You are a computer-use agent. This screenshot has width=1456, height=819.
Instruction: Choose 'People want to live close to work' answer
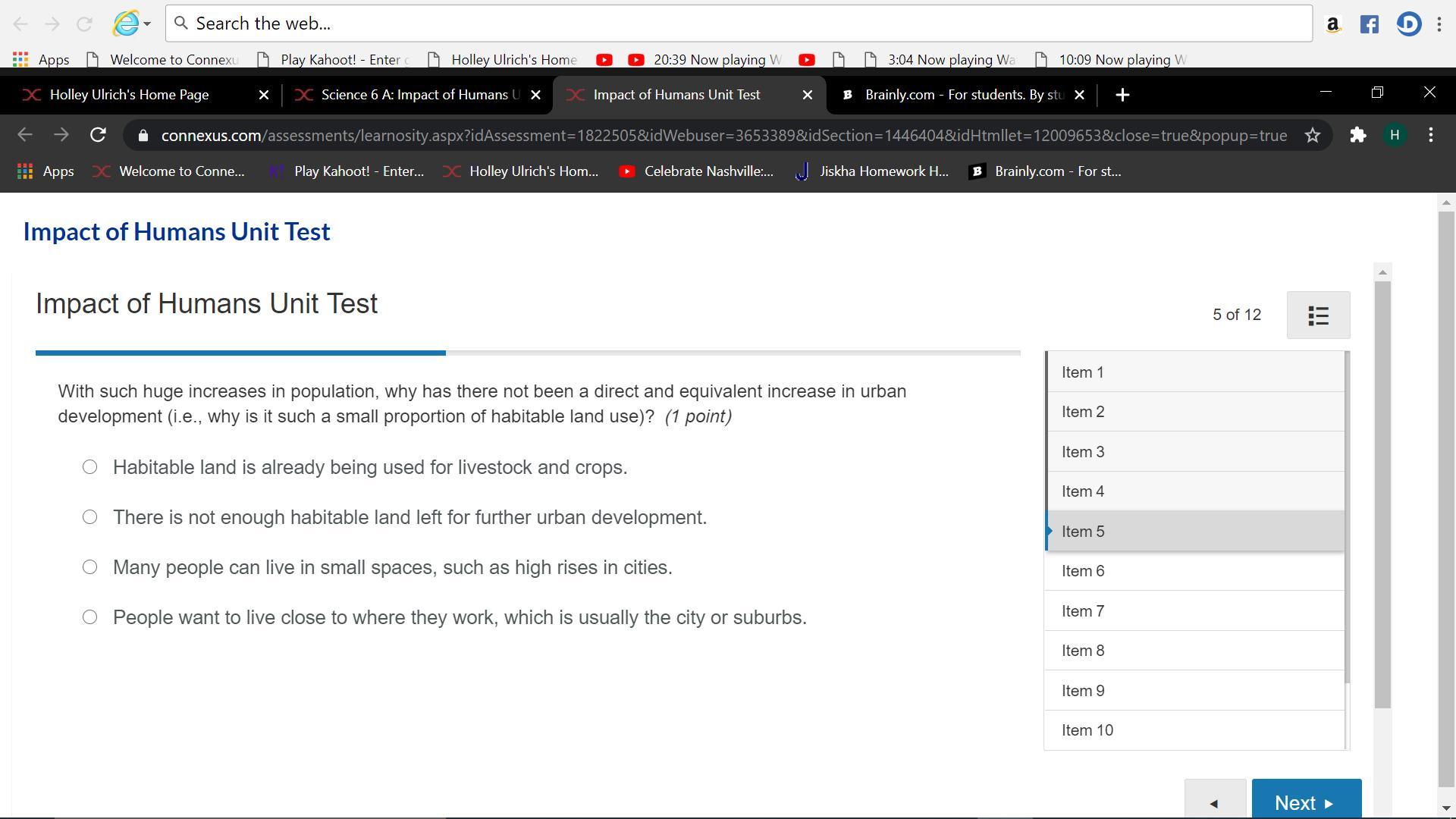(89, 617)
